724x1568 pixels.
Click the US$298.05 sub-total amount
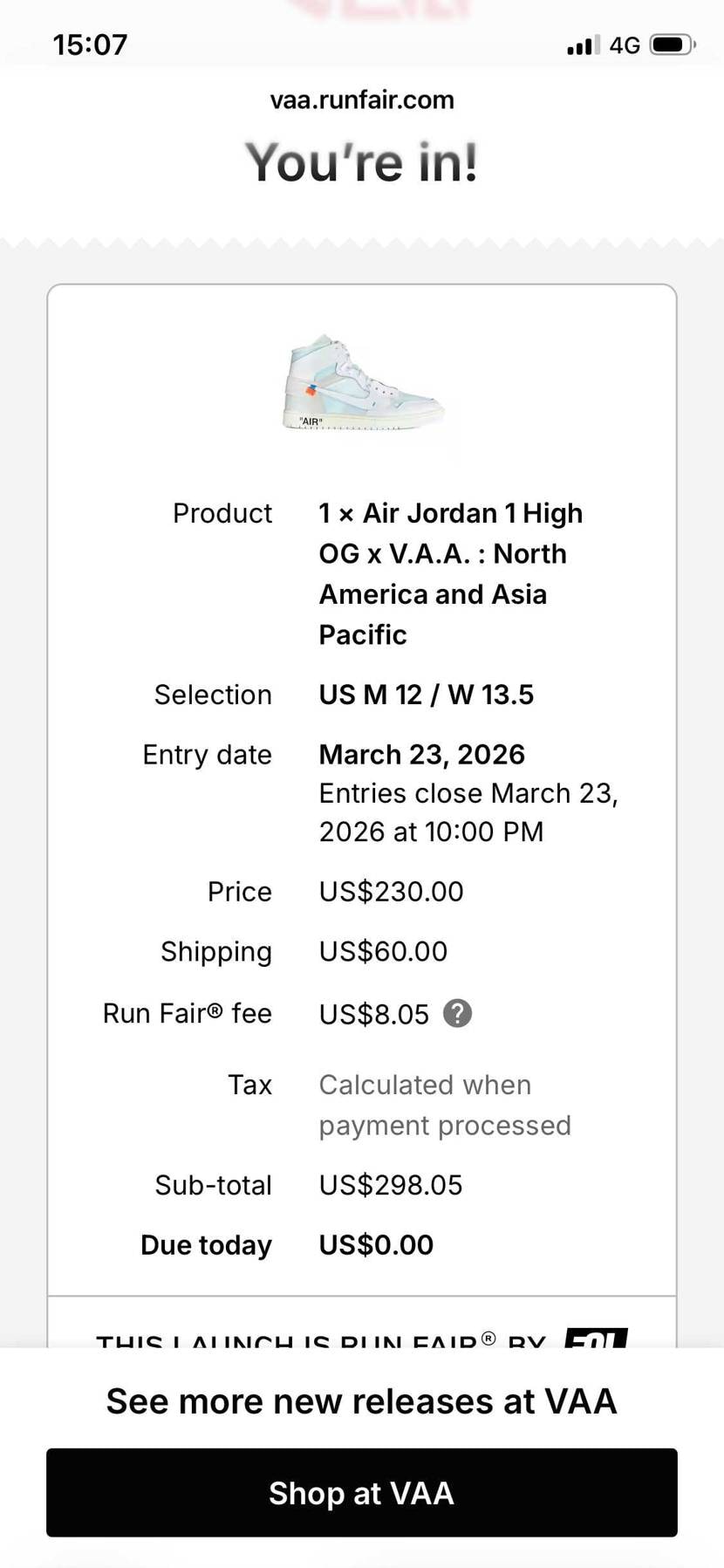(390, 1185)
